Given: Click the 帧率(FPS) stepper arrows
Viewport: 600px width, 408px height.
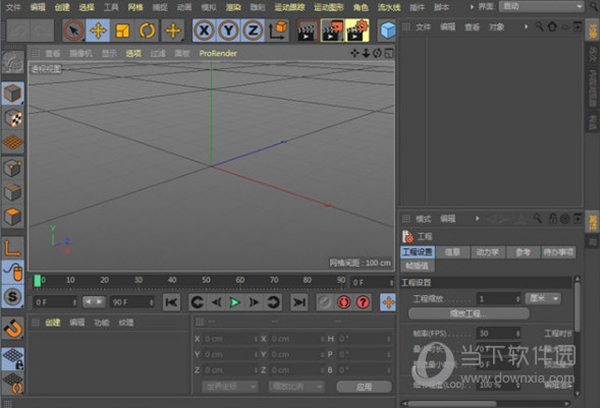Looking at the screenshot, I should coord(518,333).
